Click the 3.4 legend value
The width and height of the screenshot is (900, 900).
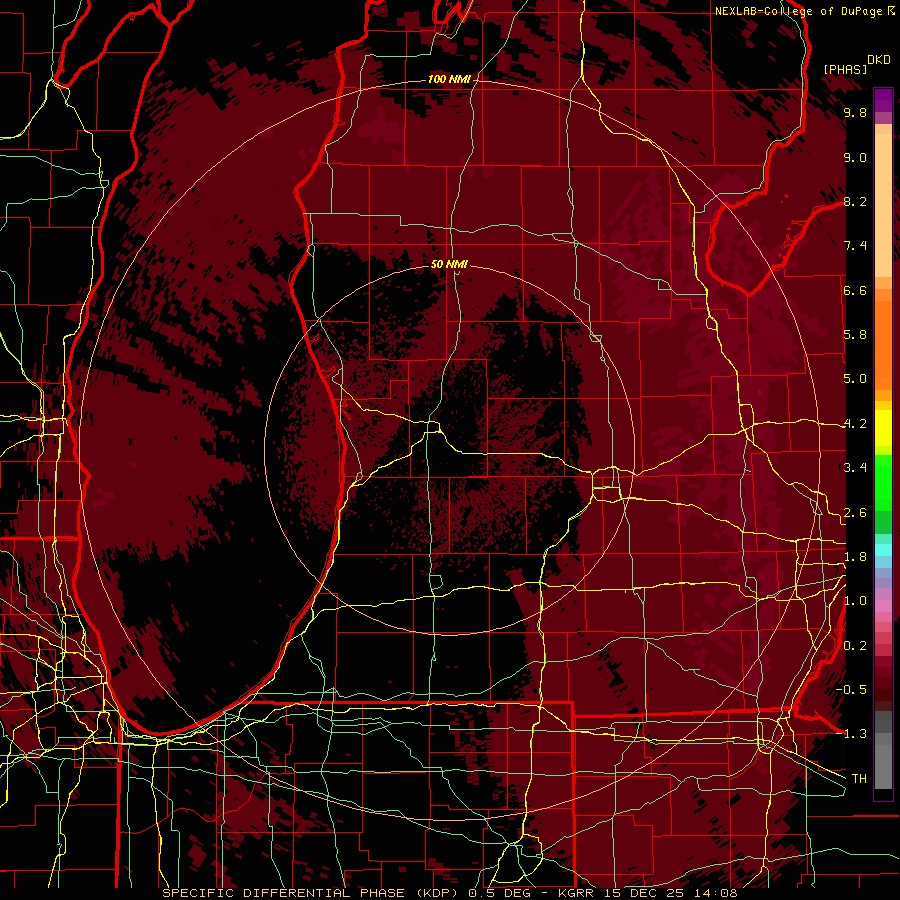coord(855,468)
